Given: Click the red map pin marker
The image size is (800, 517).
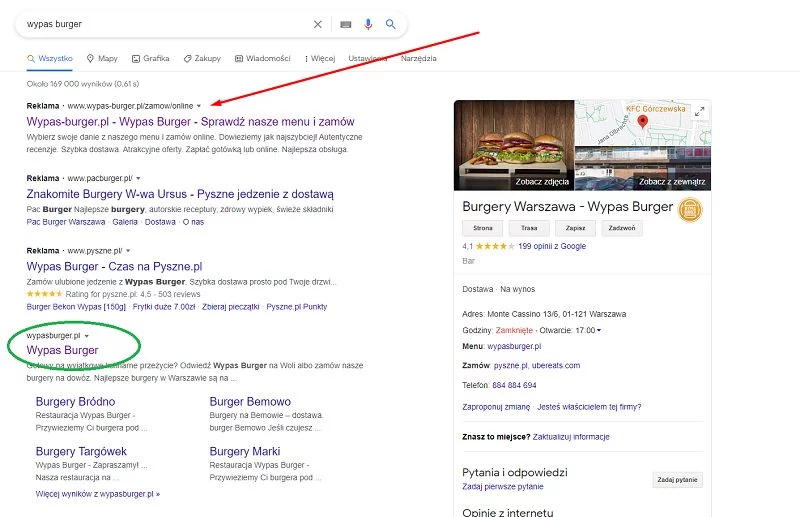Looking at the screenshot, I should [x=643, y=121].
